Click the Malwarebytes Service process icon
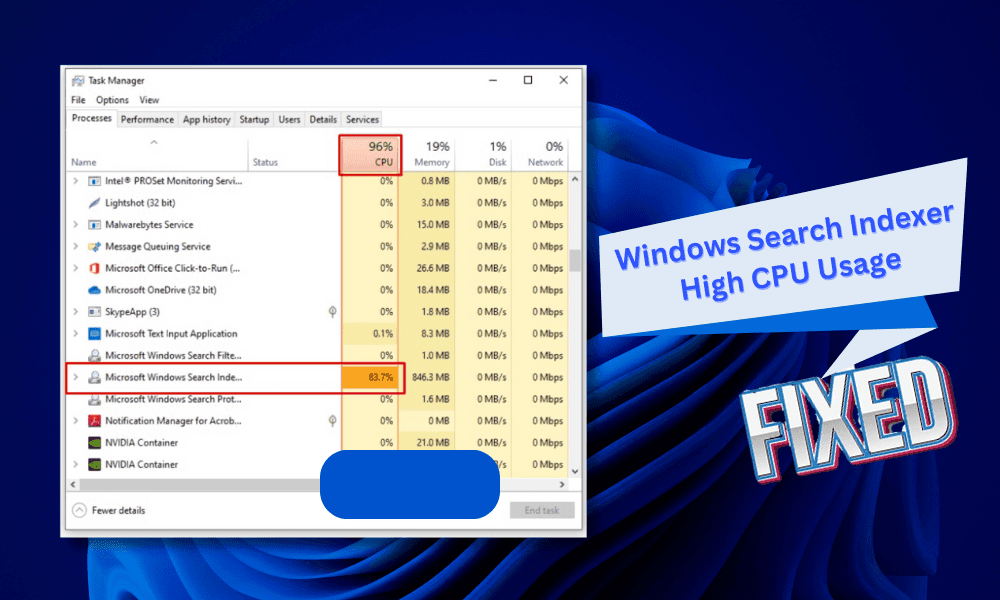Image resolution: width=1000 pixels, height=600 pixels. [x=94, y=224]
